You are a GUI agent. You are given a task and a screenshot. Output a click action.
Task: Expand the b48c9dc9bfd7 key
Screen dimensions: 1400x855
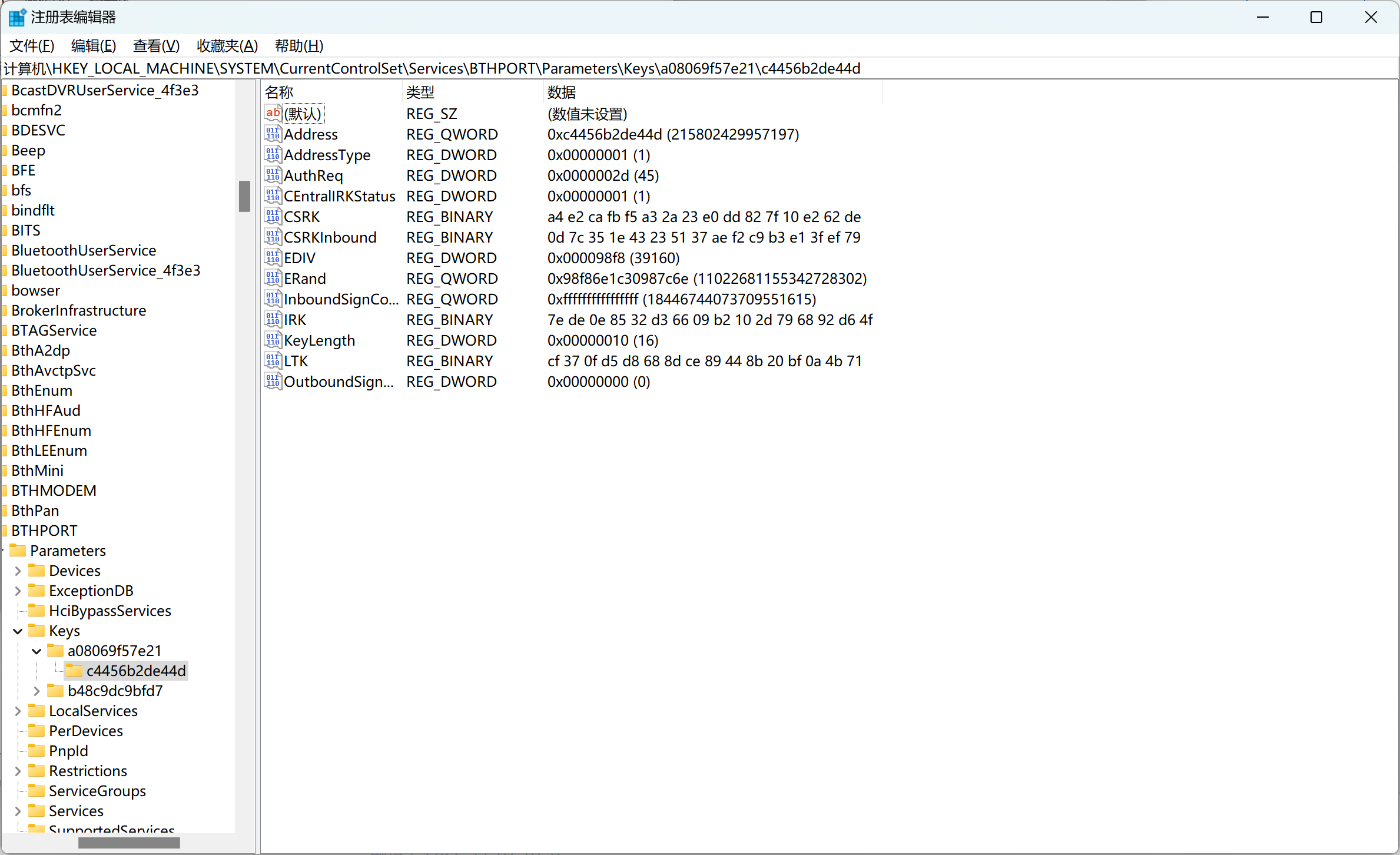pos(37,691)
